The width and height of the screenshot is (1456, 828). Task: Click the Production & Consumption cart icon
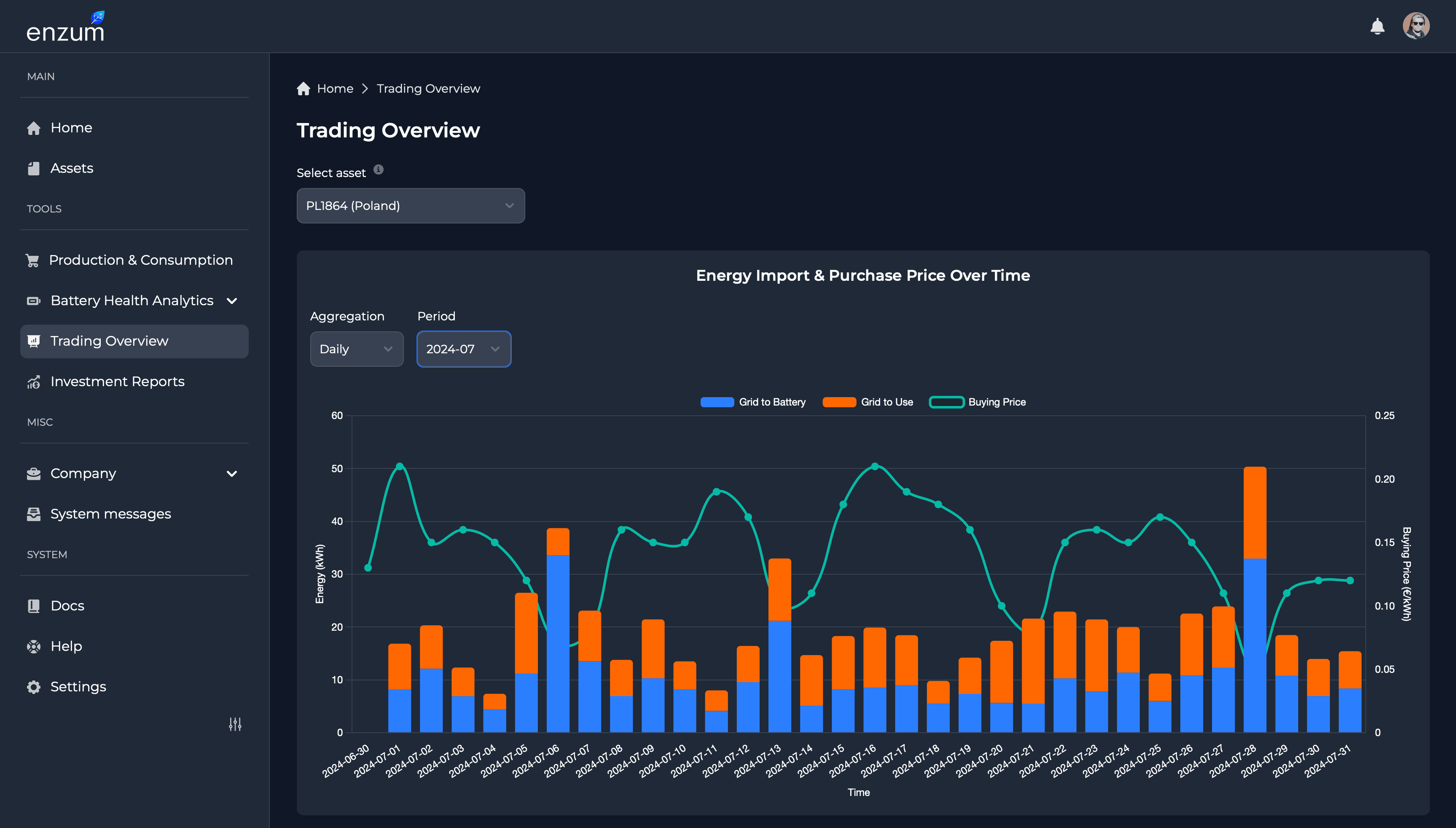34,259
